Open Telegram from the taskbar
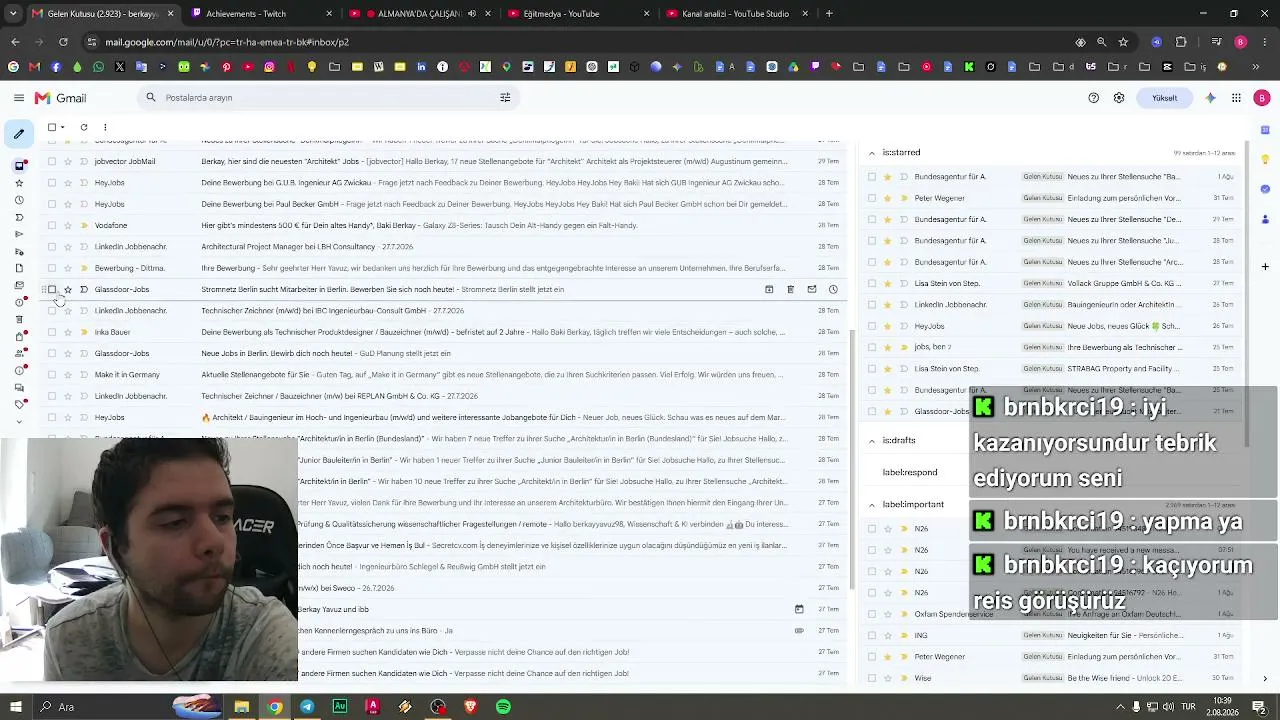 [x=307, y=707]
